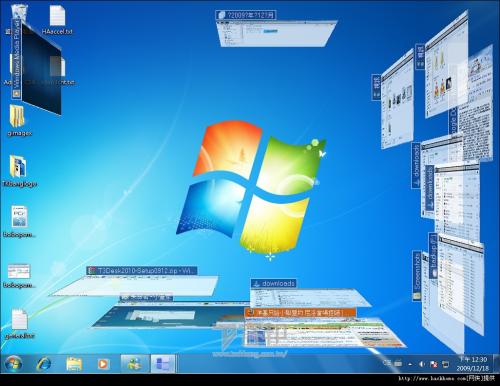The width and height of the screenshot is (500, 386).
Task: Open Windows Explorer folder taskbar icon
Action: pos(74,364)
